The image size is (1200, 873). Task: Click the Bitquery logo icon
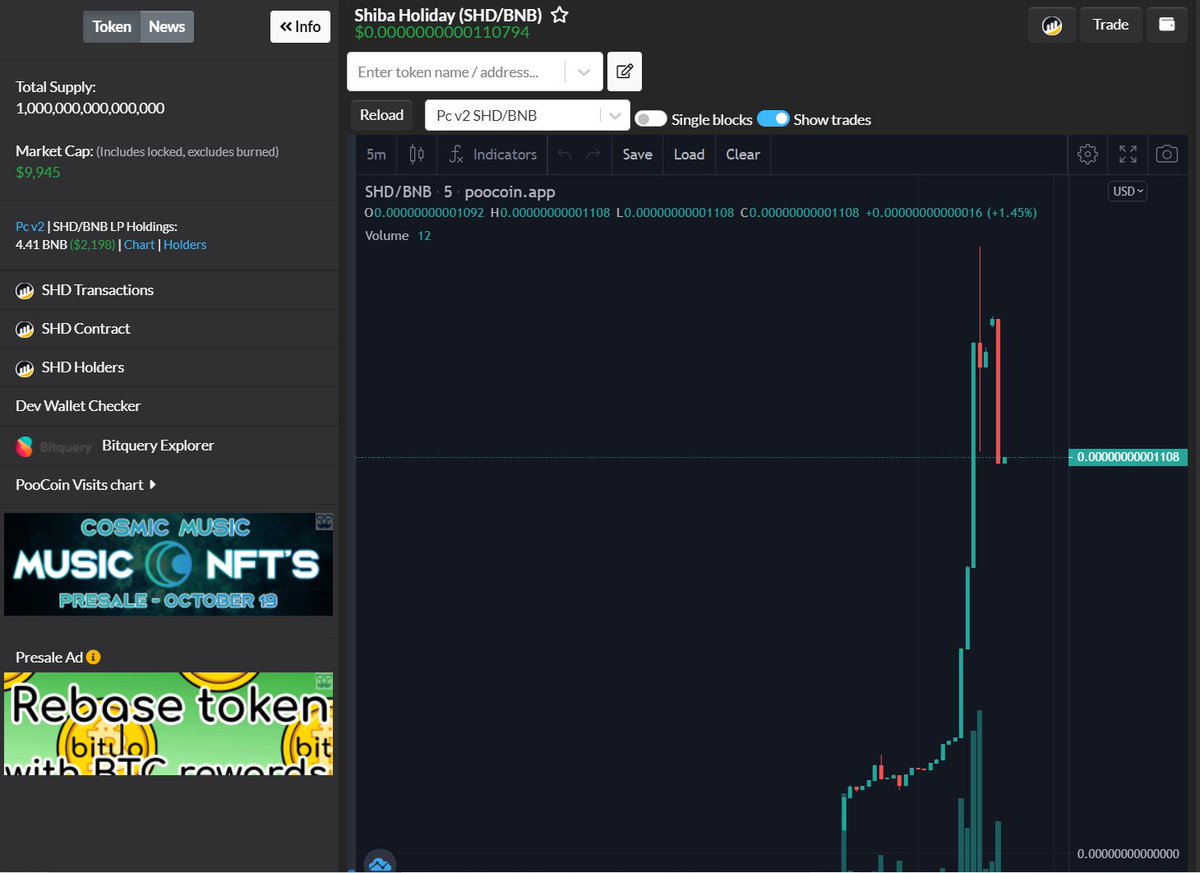click(x=25, y=446)
